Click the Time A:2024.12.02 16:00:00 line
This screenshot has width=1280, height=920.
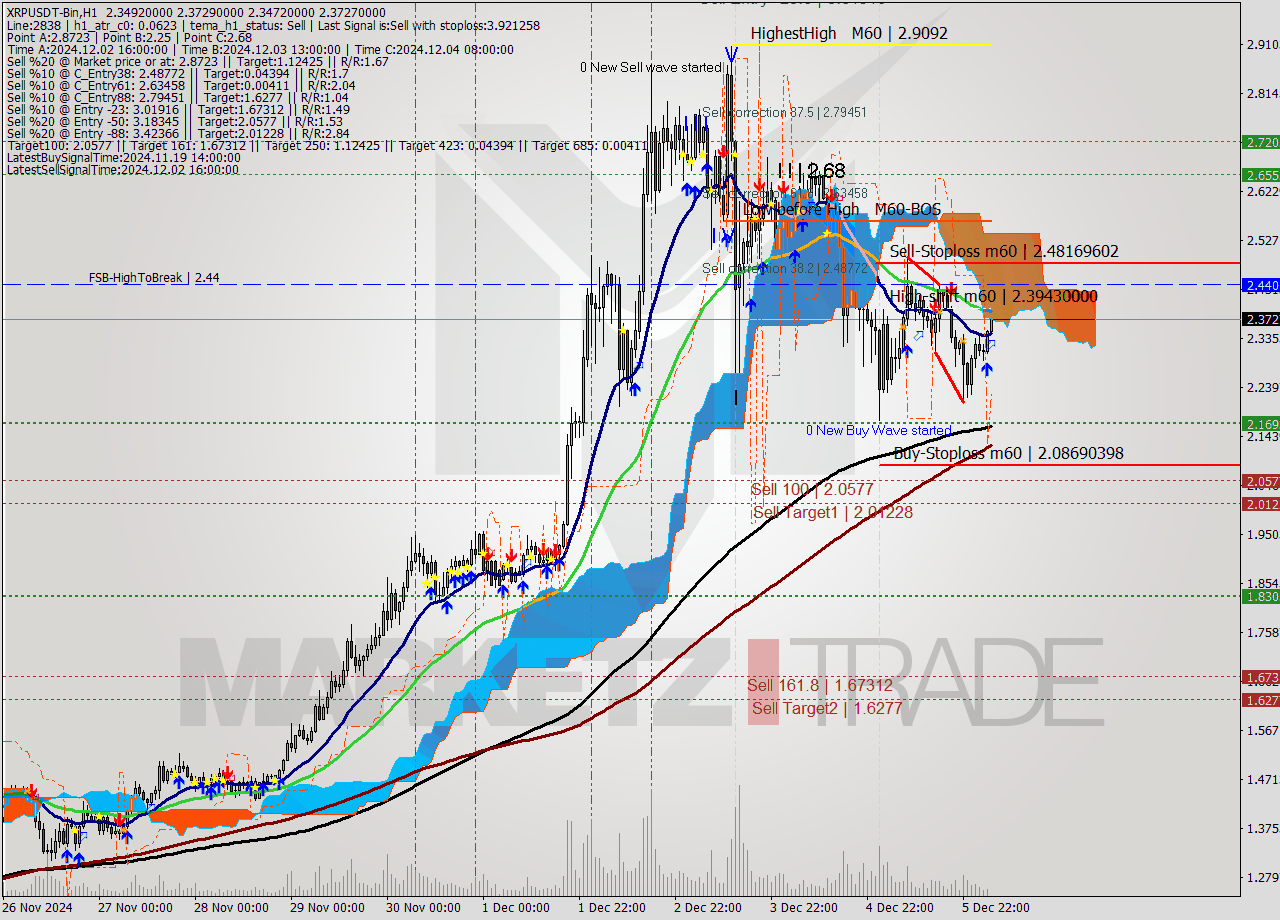[260, 49]
